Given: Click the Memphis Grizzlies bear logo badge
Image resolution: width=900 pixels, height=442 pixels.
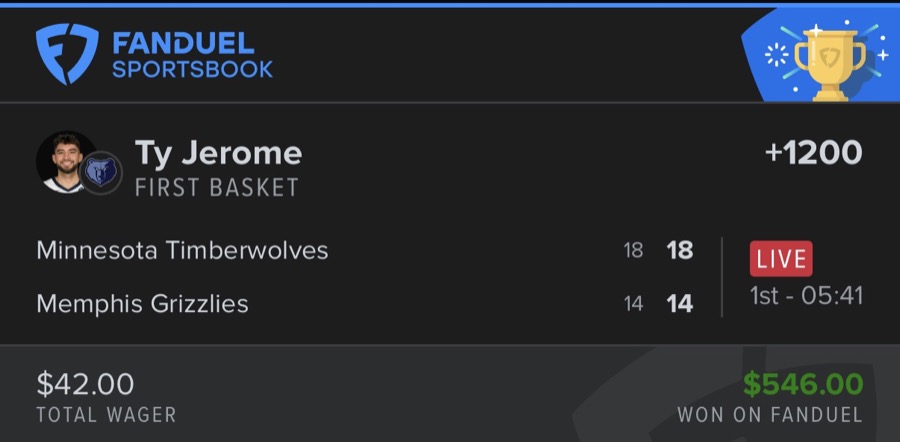Looking at the screenshot, I should (x=100, y=173).
